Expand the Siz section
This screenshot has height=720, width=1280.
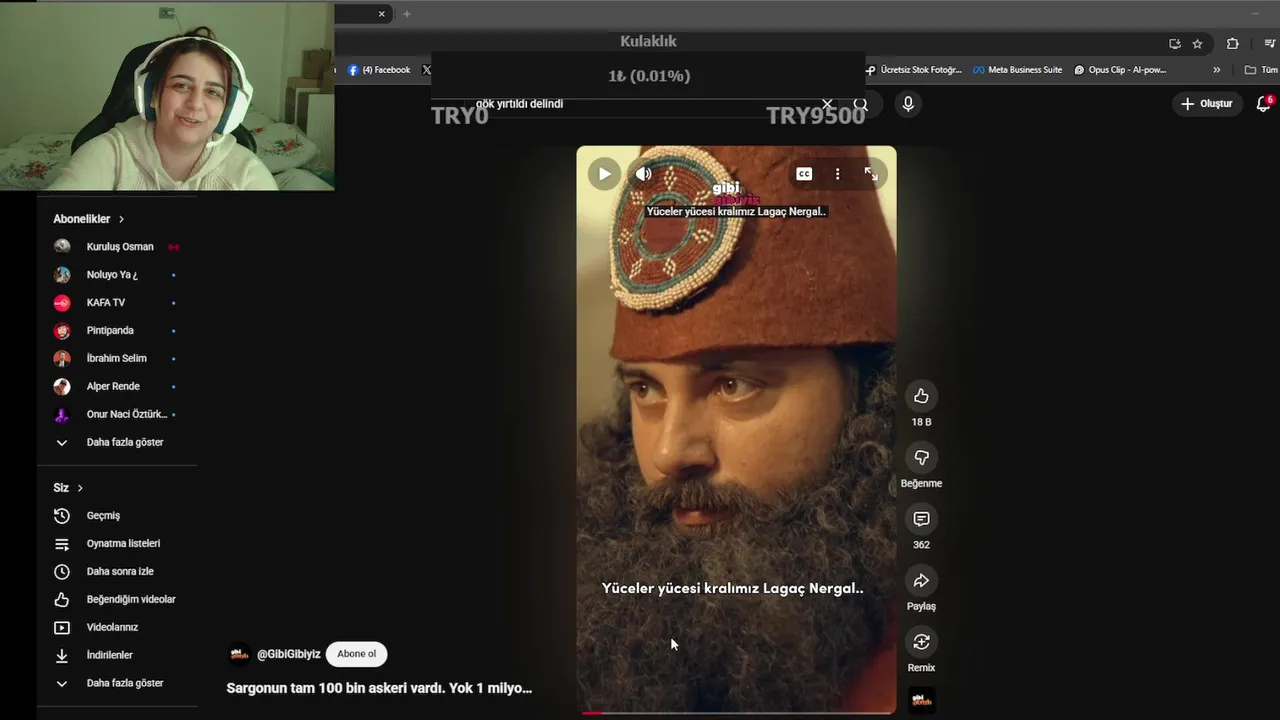coord(68,488)
